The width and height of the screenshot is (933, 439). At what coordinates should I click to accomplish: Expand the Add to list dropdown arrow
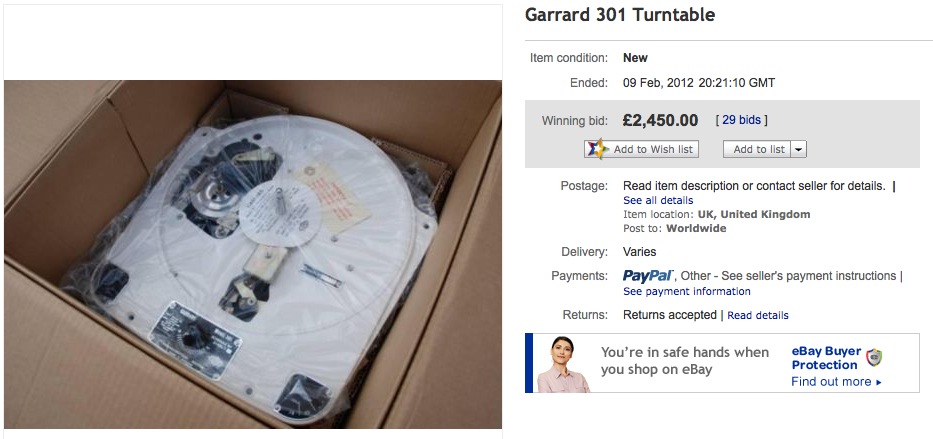[x=799, y=149]
